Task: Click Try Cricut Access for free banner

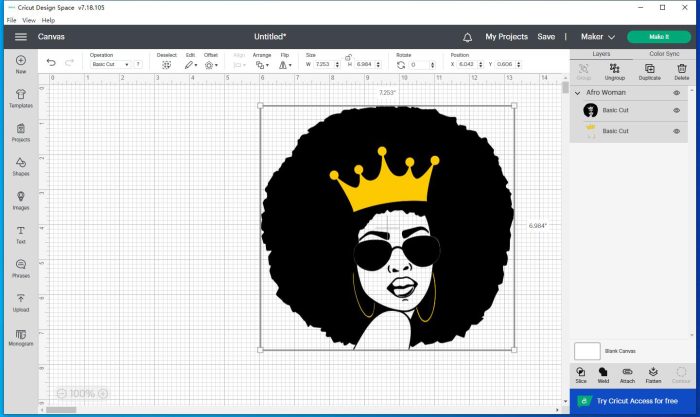Action: click(633, 401)
